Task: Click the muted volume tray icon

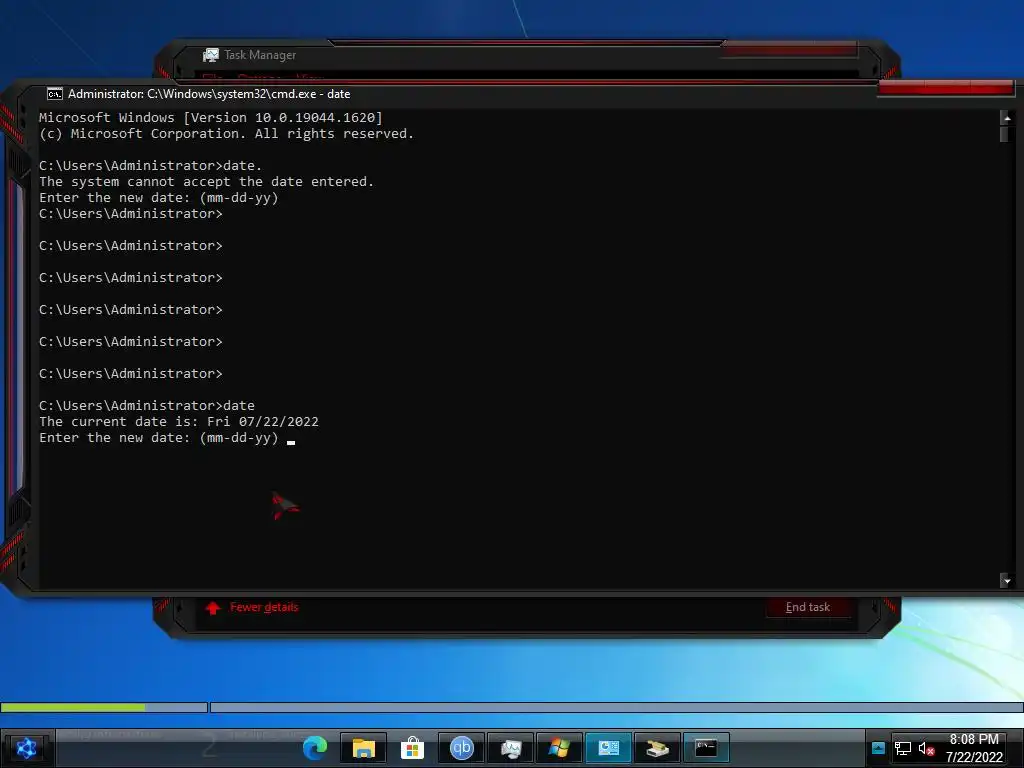Action: (x=926, y=748)
